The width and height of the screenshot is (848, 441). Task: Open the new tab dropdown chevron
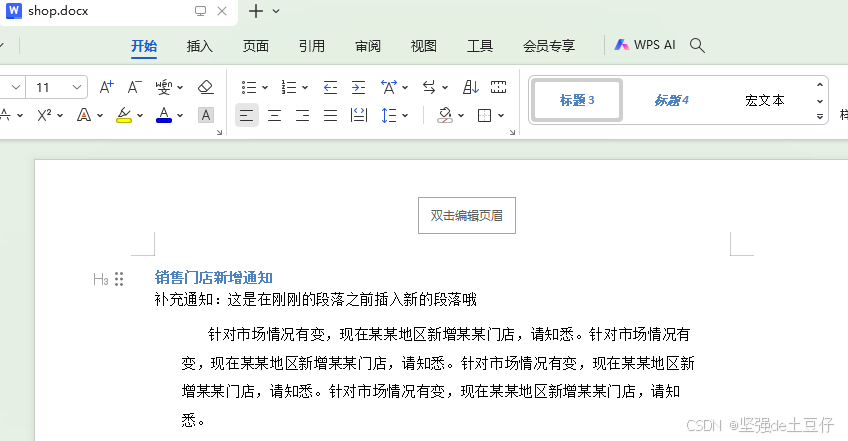click(x=276, y=11)
